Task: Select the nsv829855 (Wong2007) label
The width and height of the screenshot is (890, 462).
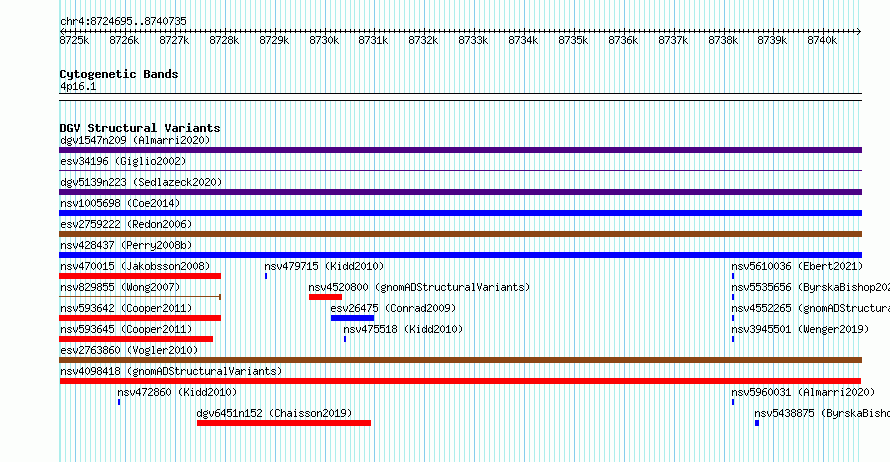Action: 120,287
